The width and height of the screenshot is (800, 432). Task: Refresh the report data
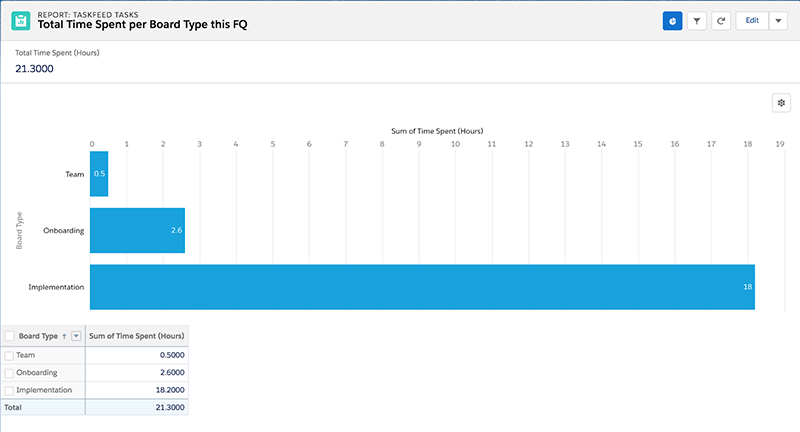[x=721, y=20]
